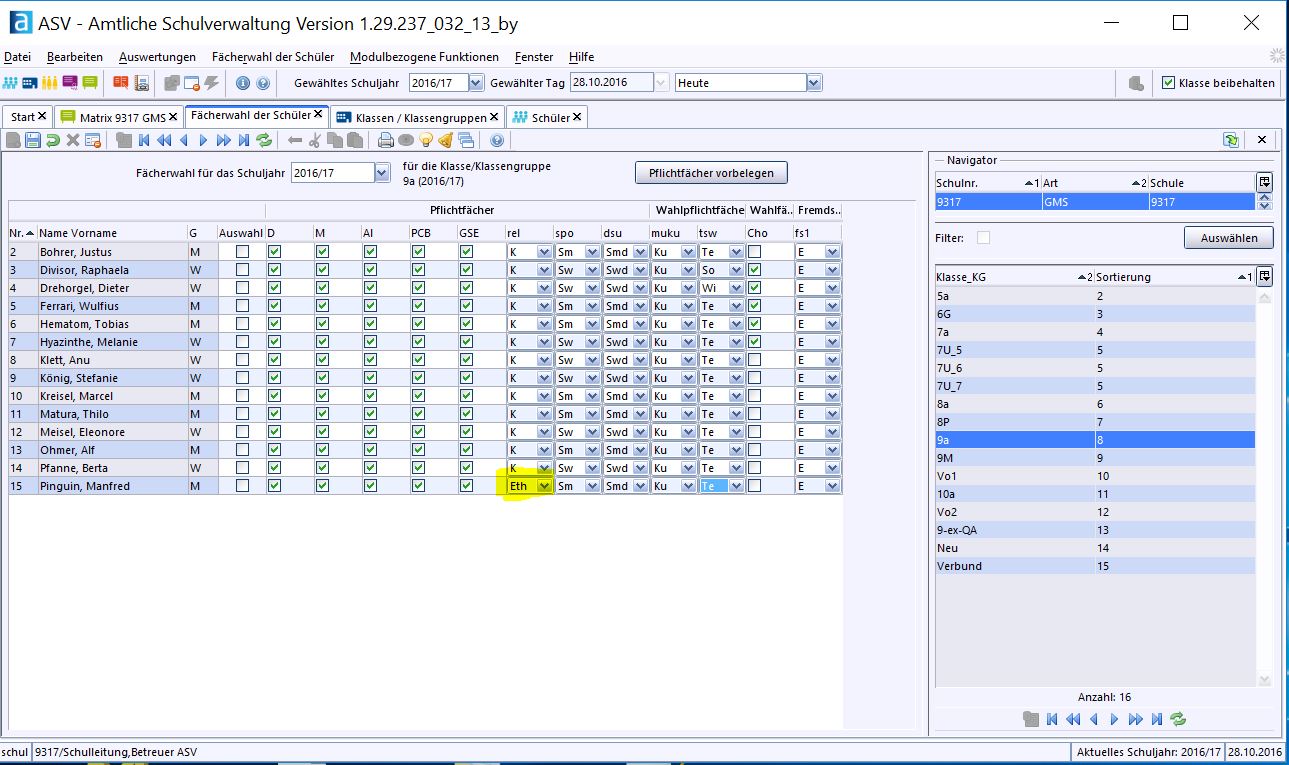Open column settings icon of the Schulnr. table
1289x765 pixels.
pos(1265,182)
